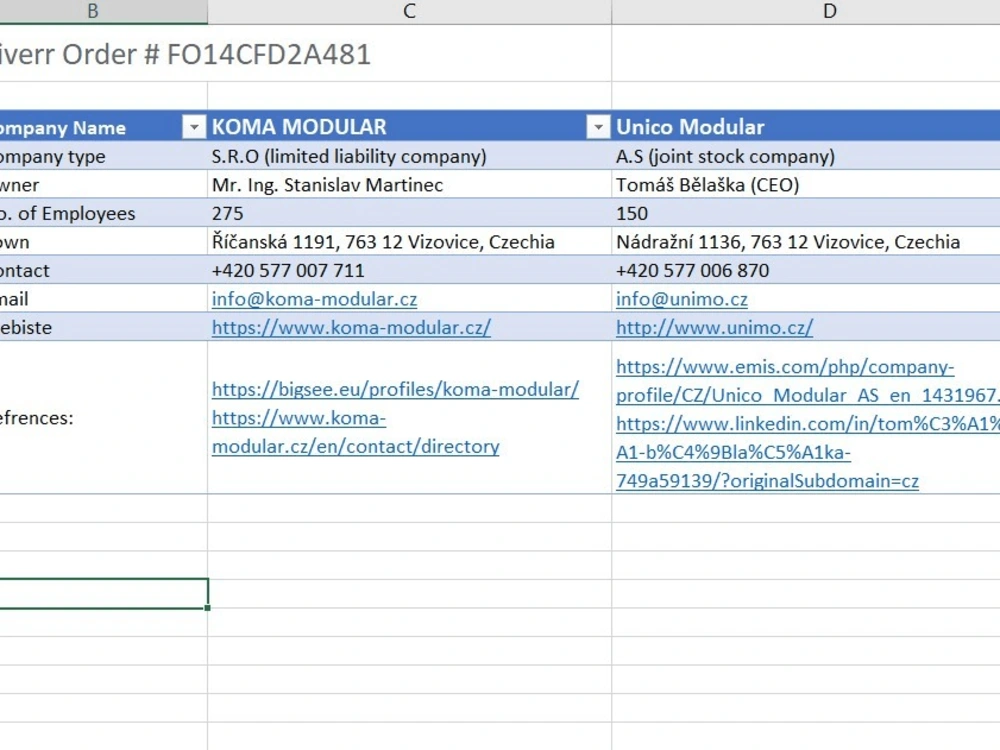1000x750 pixels.
Task: Select the S.R.O (limited liability company) cell
Action: (409, 156)
